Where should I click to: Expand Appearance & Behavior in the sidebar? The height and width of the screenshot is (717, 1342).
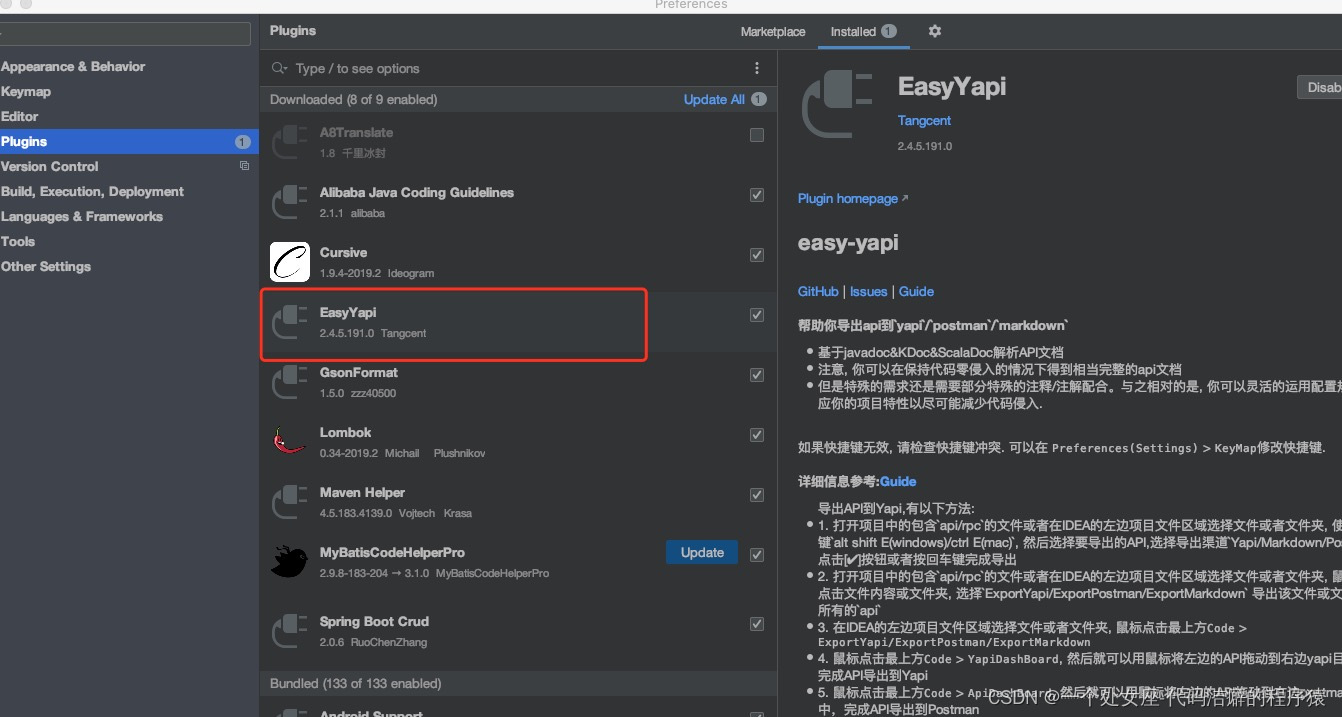coord(74,66)
